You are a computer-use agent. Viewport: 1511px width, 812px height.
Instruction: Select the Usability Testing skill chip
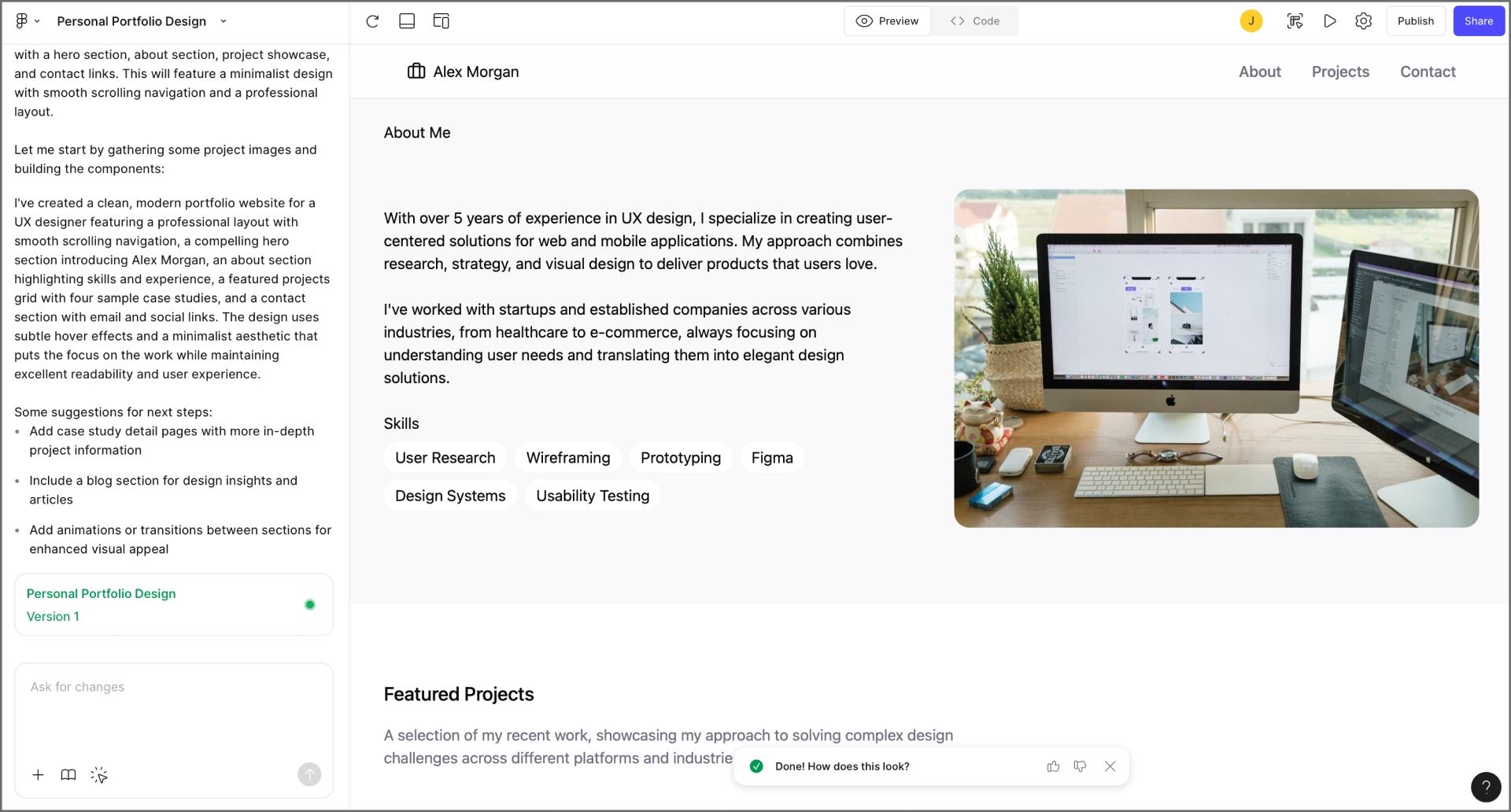point(592,496)
